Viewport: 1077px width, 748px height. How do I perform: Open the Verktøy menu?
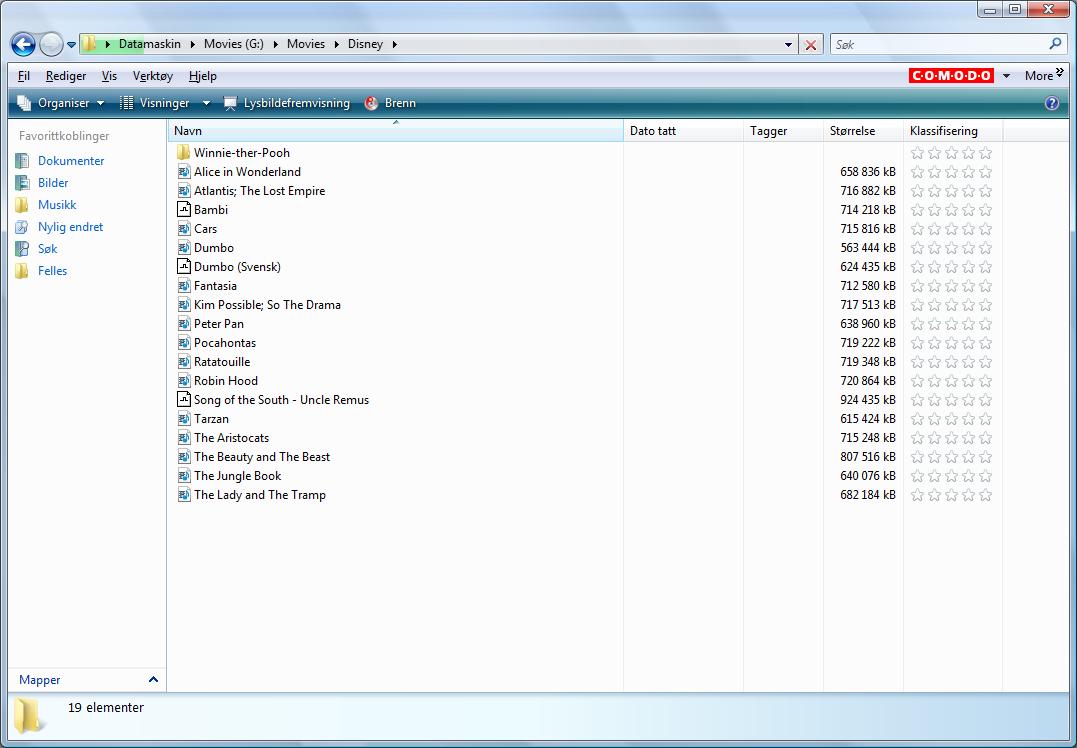[153, 76]
